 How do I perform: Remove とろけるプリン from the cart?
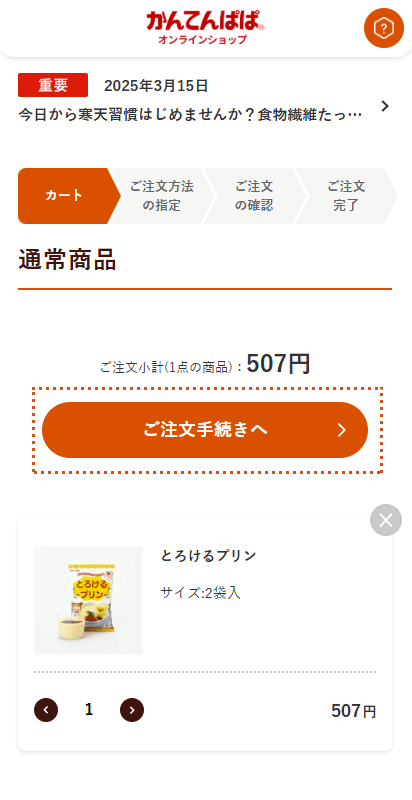pyautogui.click(x=386, y=520)
